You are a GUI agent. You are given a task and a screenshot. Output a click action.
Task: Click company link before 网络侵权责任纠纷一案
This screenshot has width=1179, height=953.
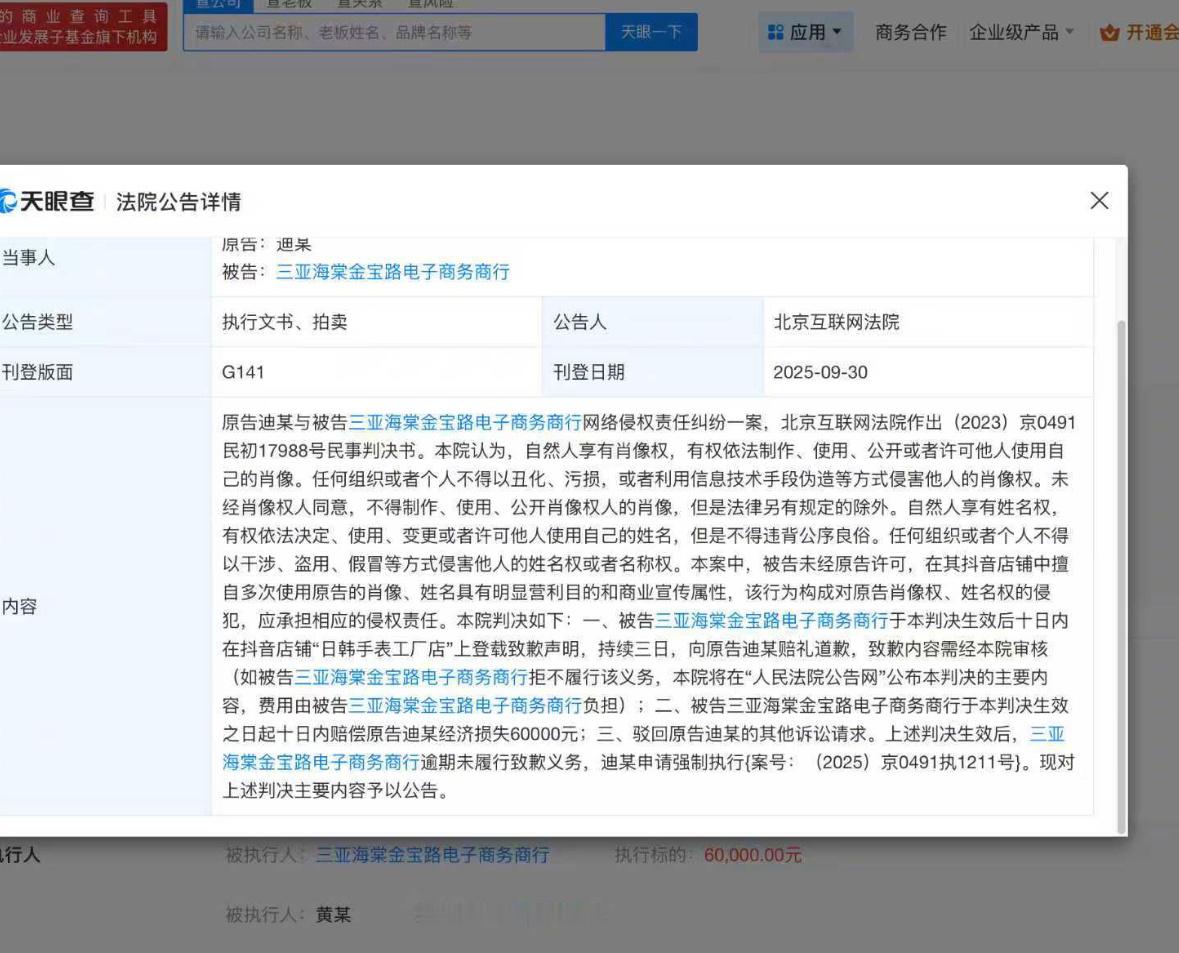click(465, 423)
